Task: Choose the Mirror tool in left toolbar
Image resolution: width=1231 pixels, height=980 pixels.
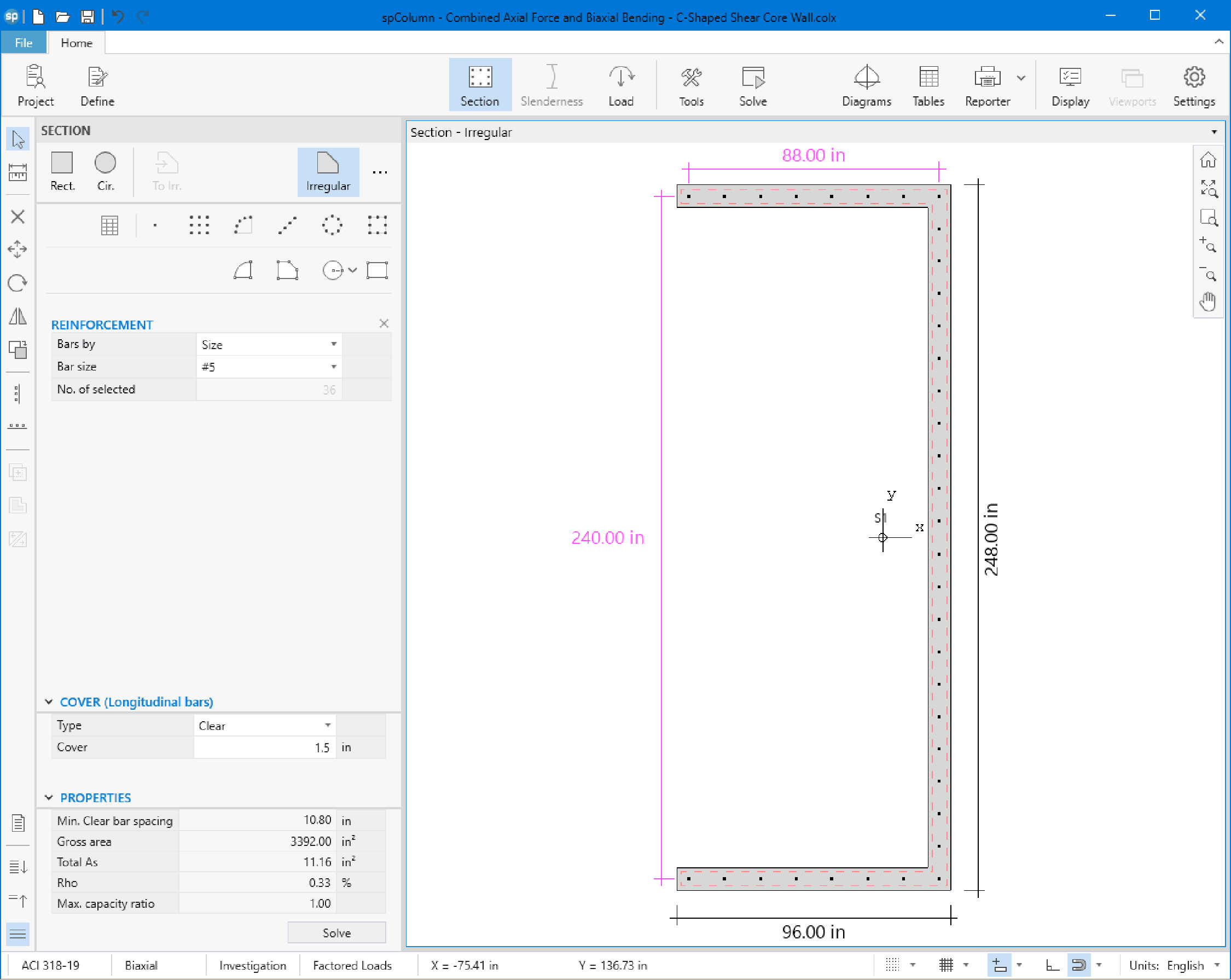Action: coord(18,316)
